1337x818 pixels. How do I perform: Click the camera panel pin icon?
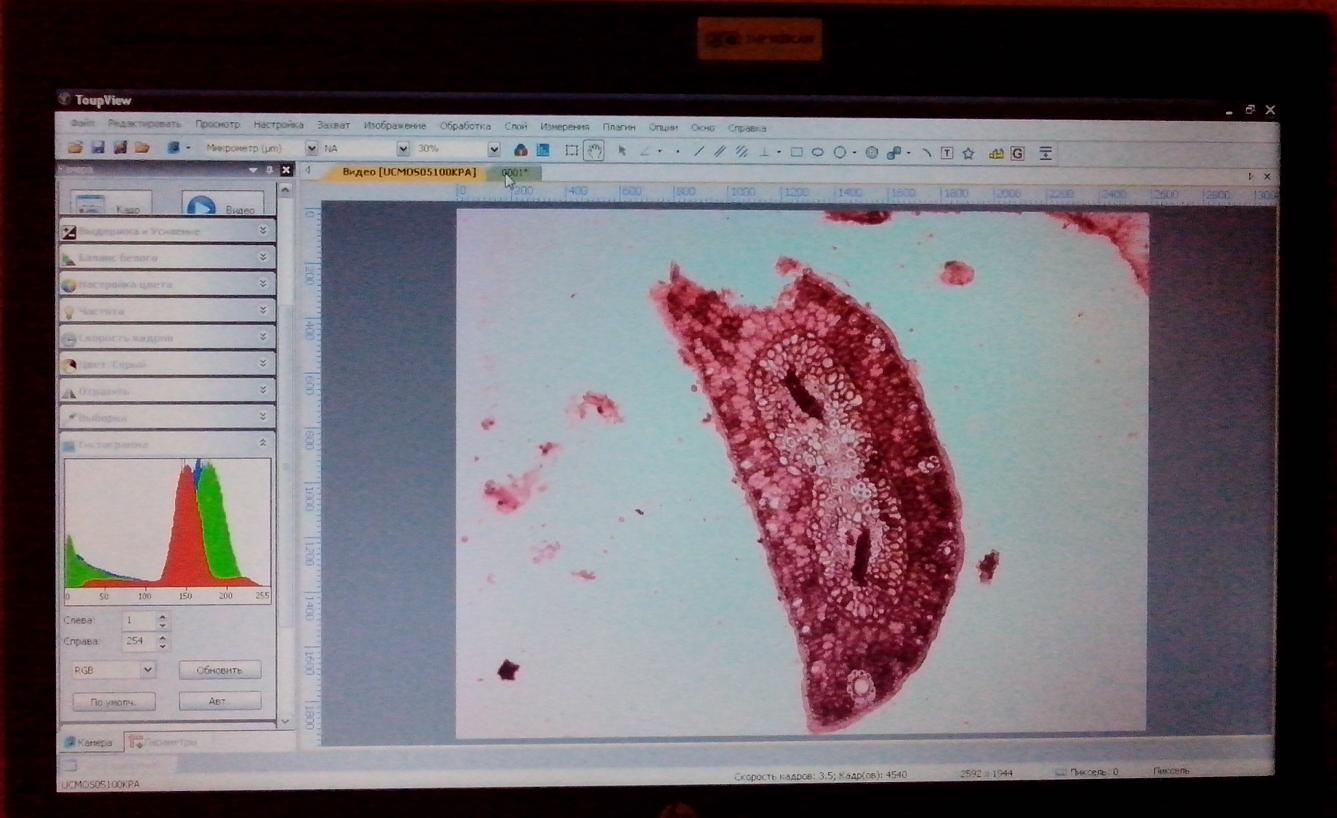[270, 170]
